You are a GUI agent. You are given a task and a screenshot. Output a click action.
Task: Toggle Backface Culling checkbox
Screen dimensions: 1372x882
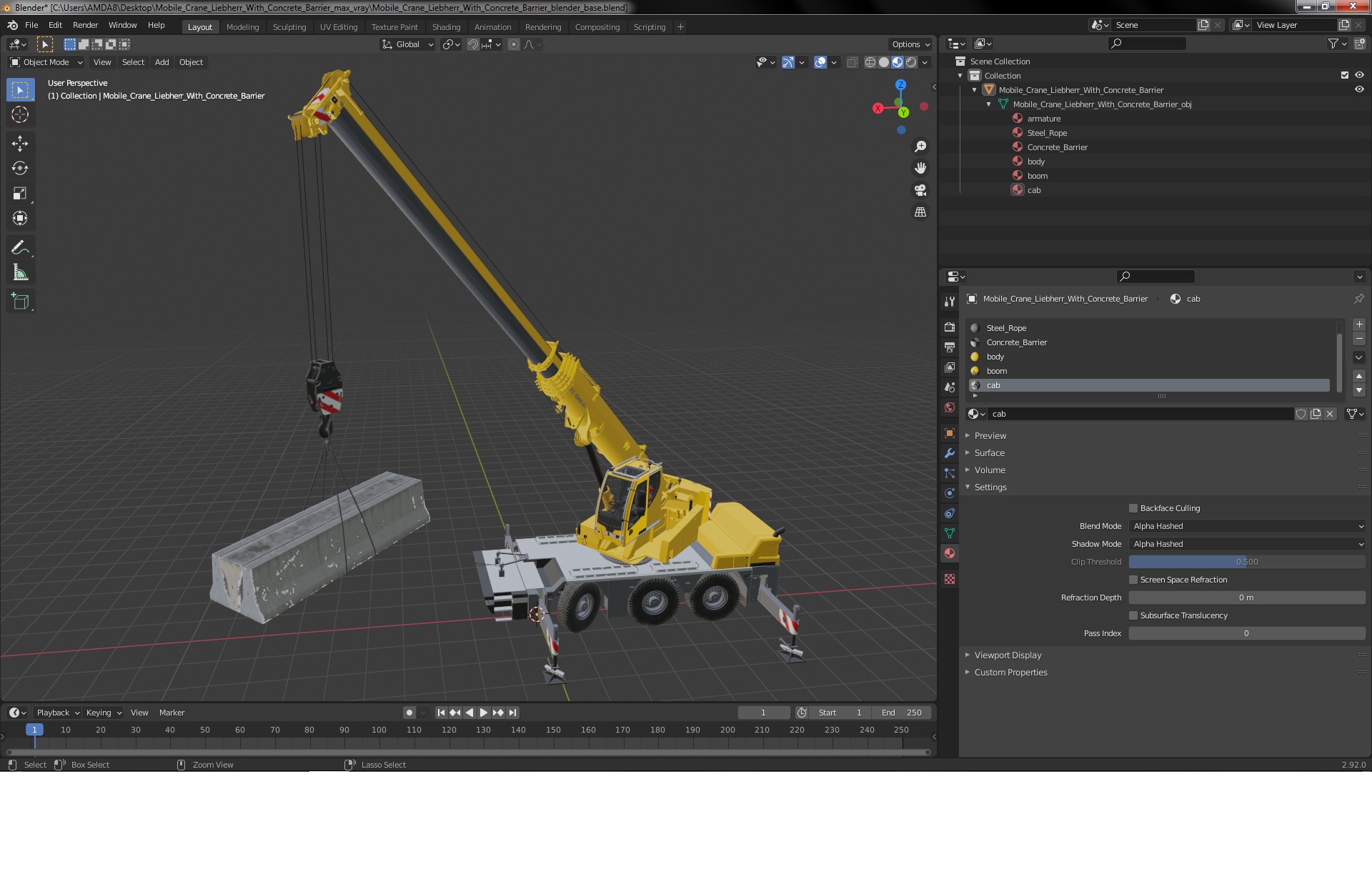(1133, 508)
